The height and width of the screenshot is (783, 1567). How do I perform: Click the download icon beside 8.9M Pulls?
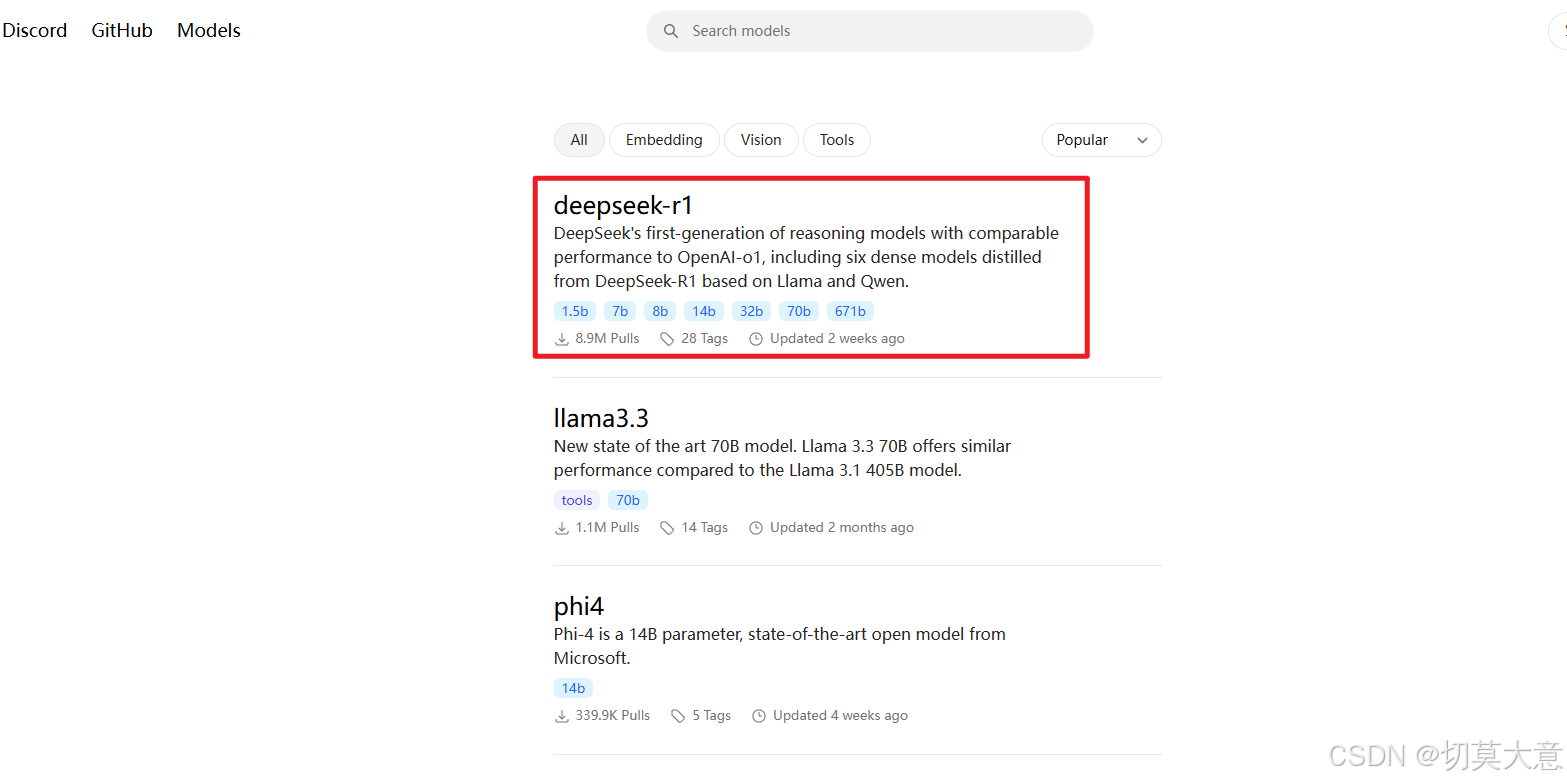pos(562,339)
